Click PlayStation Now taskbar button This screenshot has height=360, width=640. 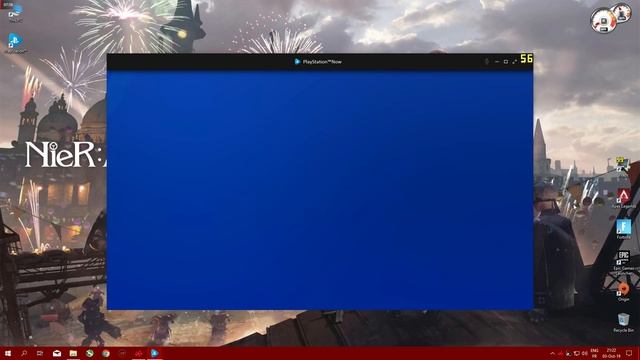click(x=155, y=353)
